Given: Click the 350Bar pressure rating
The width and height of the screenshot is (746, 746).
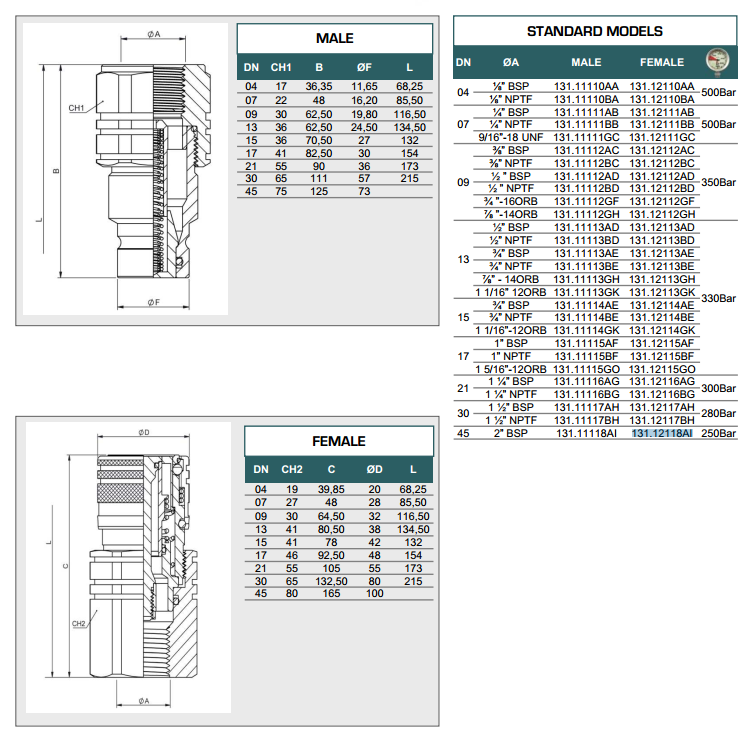Looking at the screenshot, I should (717, 183).
